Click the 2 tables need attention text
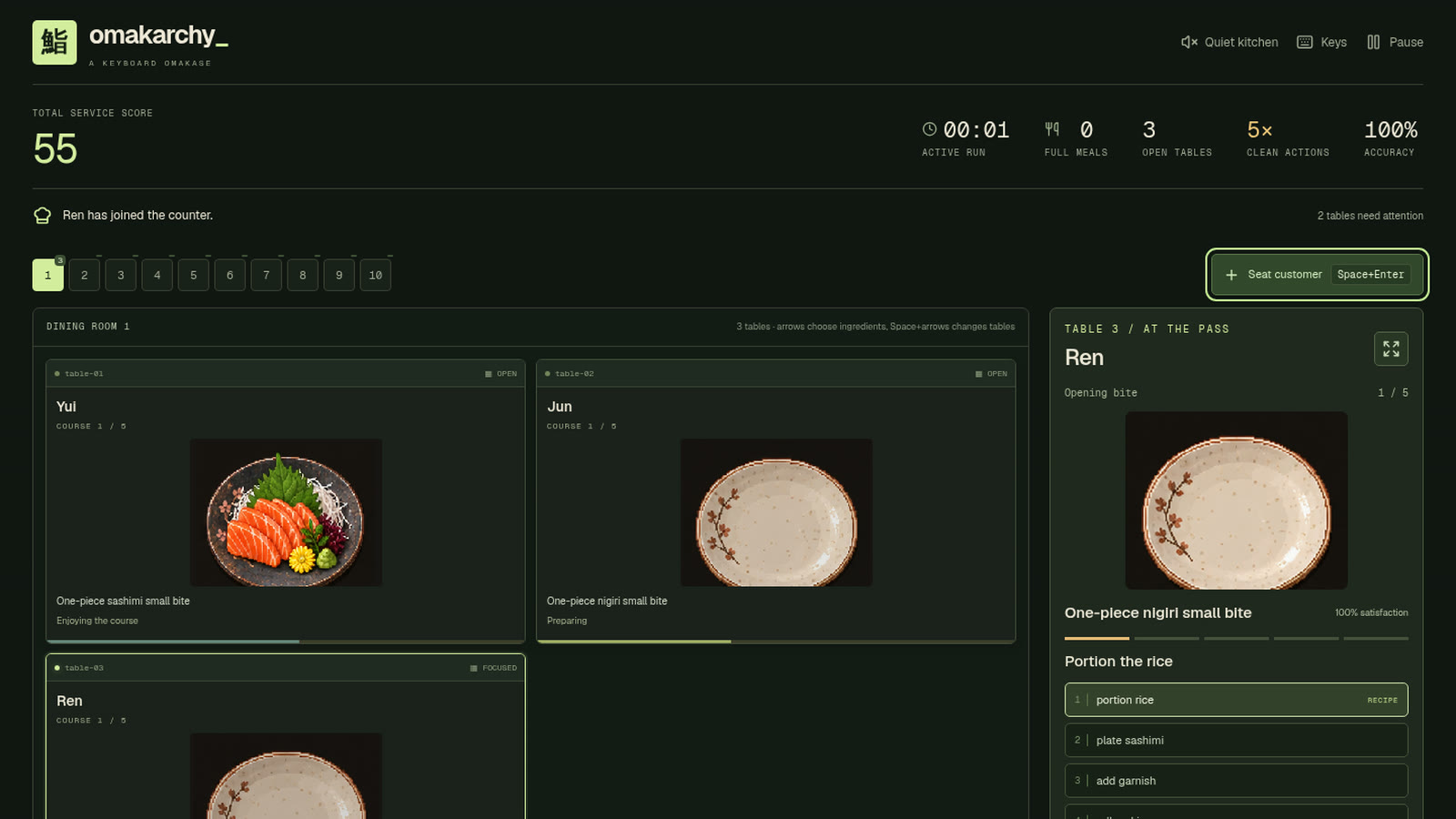This screenshot has width=1456, height=819. click(1370, 216)
